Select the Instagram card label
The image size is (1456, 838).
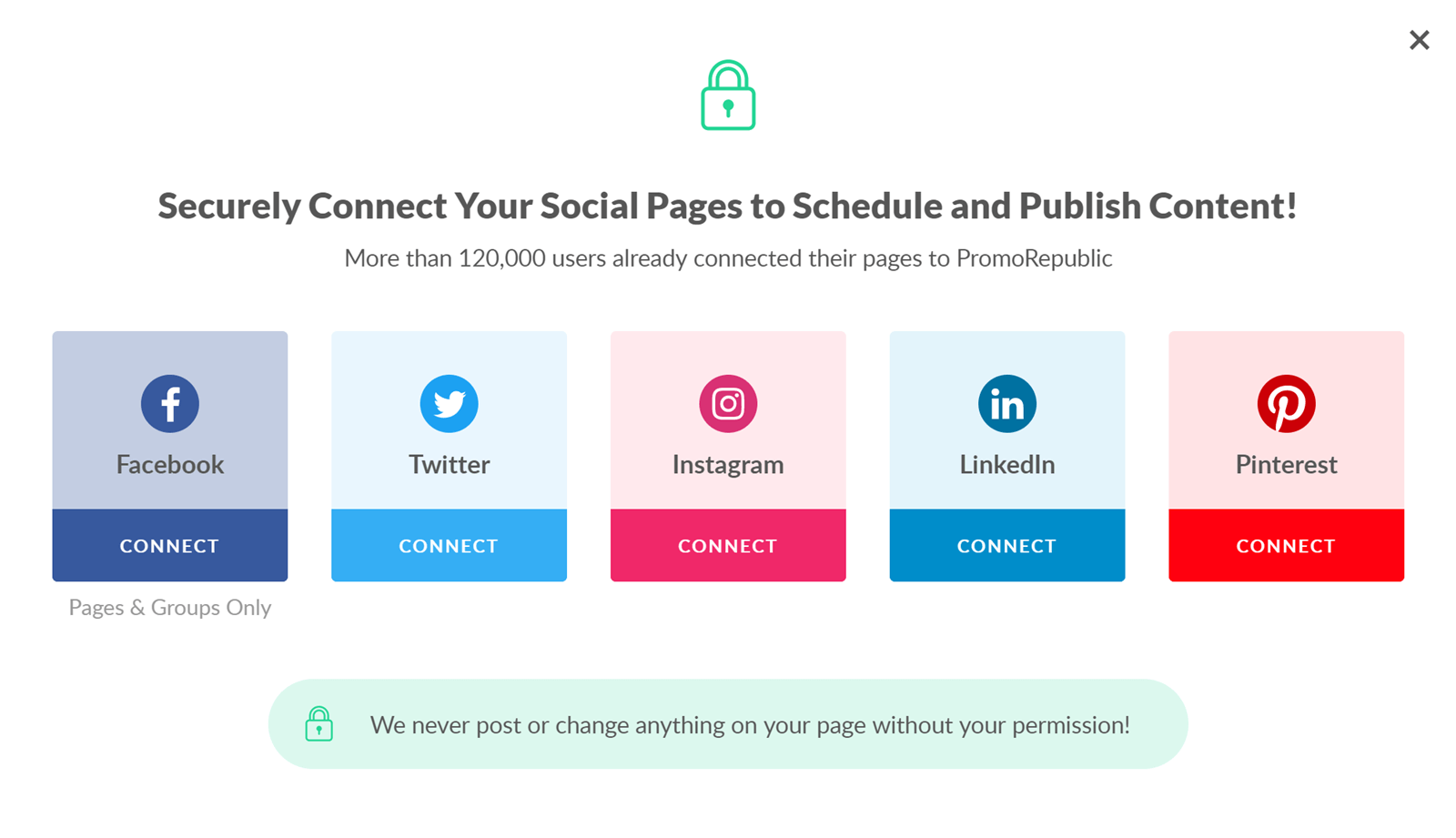(x=728, y=464)
